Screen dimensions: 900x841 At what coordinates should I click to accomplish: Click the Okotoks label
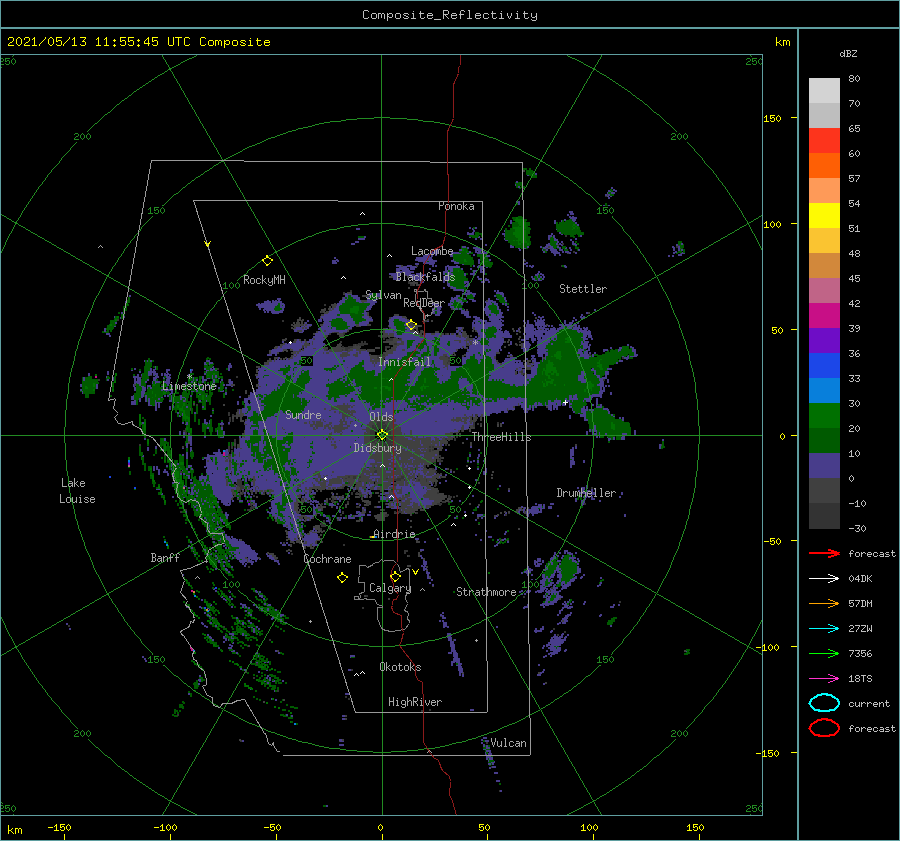(400, 667)
